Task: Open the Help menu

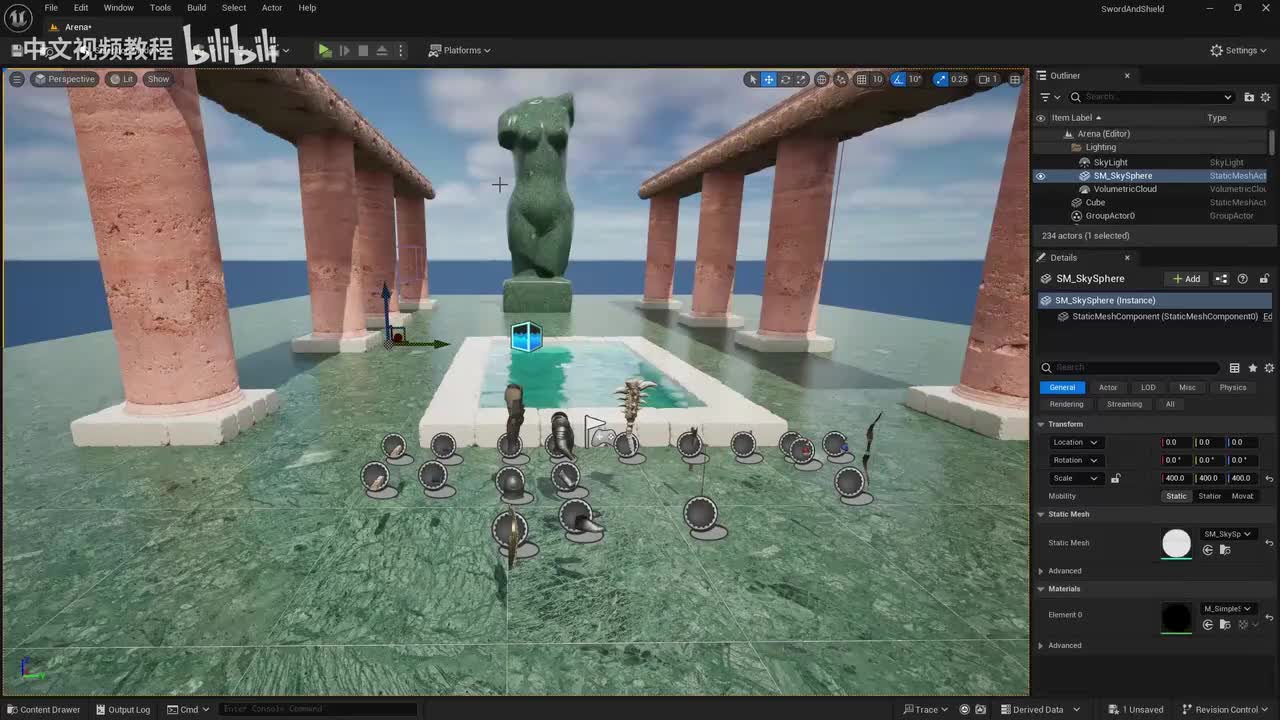Action: tap(307, 8)
